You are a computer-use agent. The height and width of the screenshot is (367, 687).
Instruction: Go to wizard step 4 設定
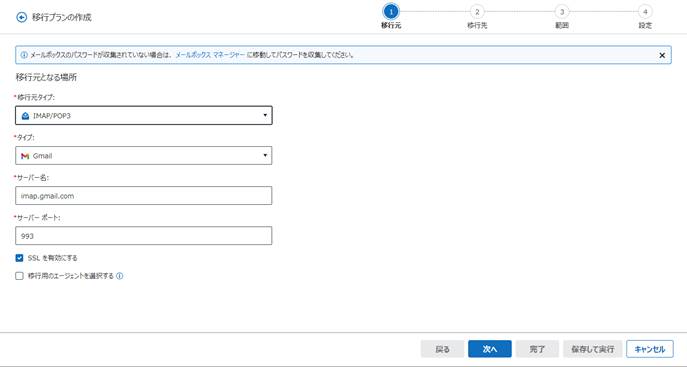[645, 12]
